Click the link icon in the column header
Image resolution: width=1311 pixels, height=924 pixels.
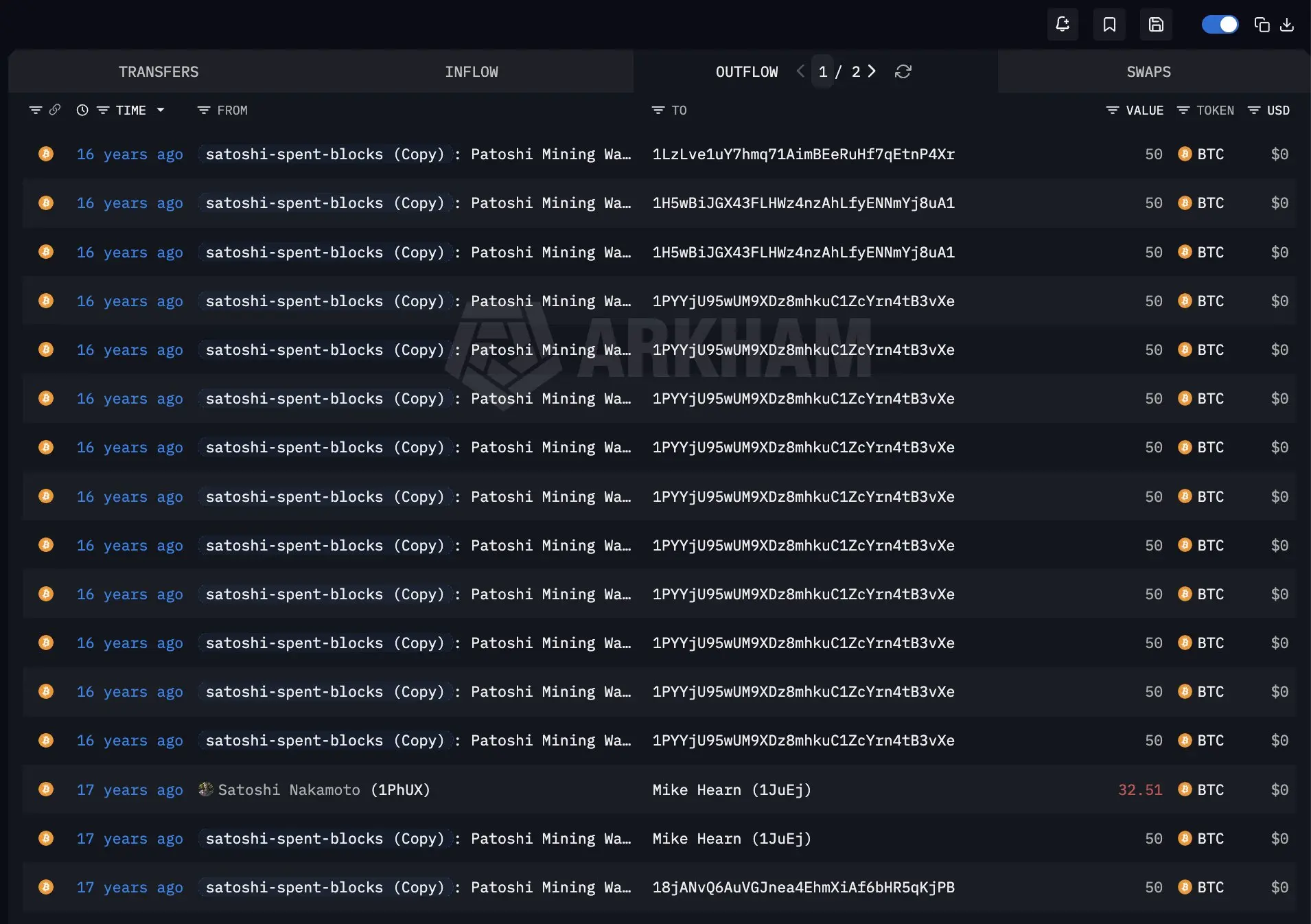[55, 110]
